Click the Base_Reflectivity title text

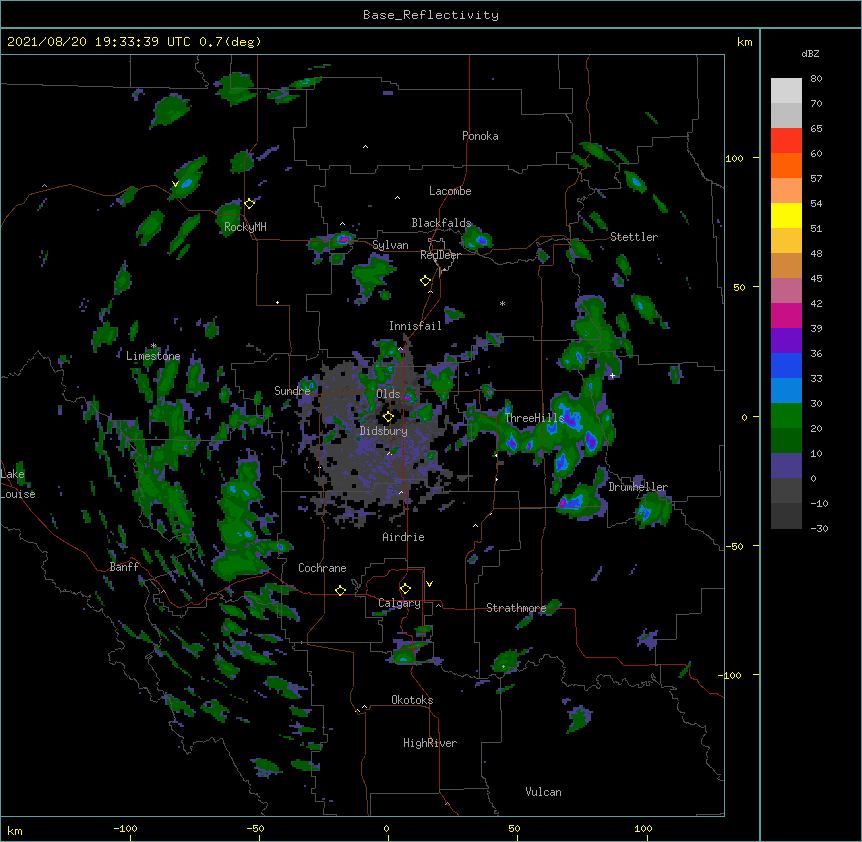click(431, 15)
